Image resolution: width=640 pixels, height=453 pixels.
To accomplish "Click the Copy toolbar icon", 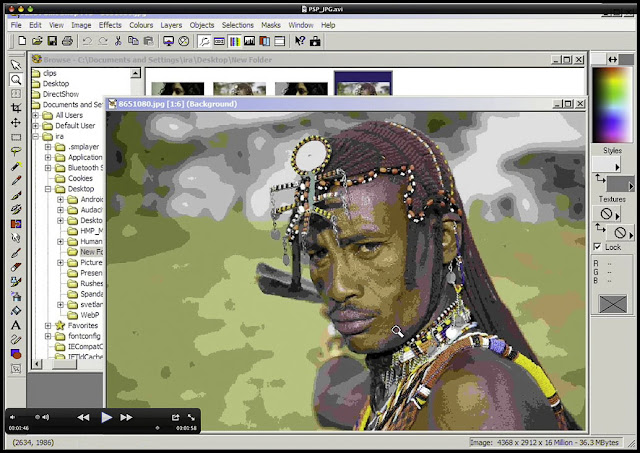I will (133, 41).
